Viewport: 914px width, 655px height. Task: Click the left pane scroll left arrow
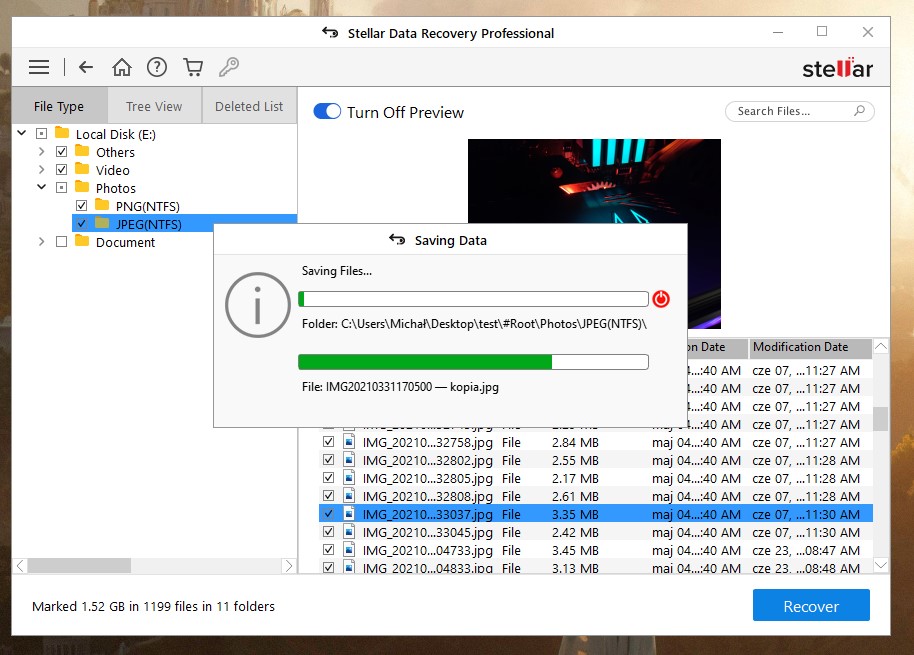[x=20, y=565]
